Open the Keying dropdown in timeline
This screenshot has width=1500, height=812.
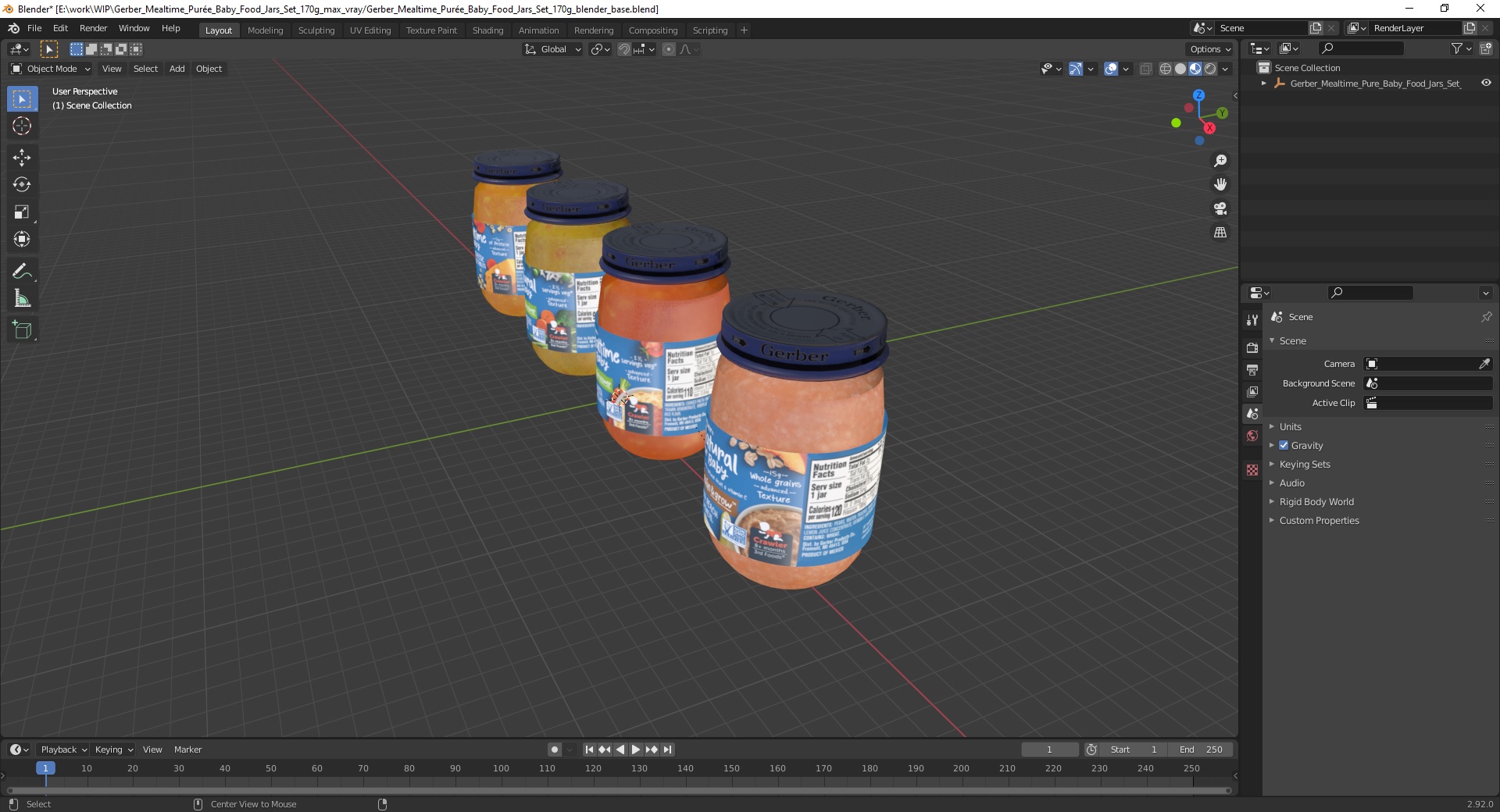(114, 750)
